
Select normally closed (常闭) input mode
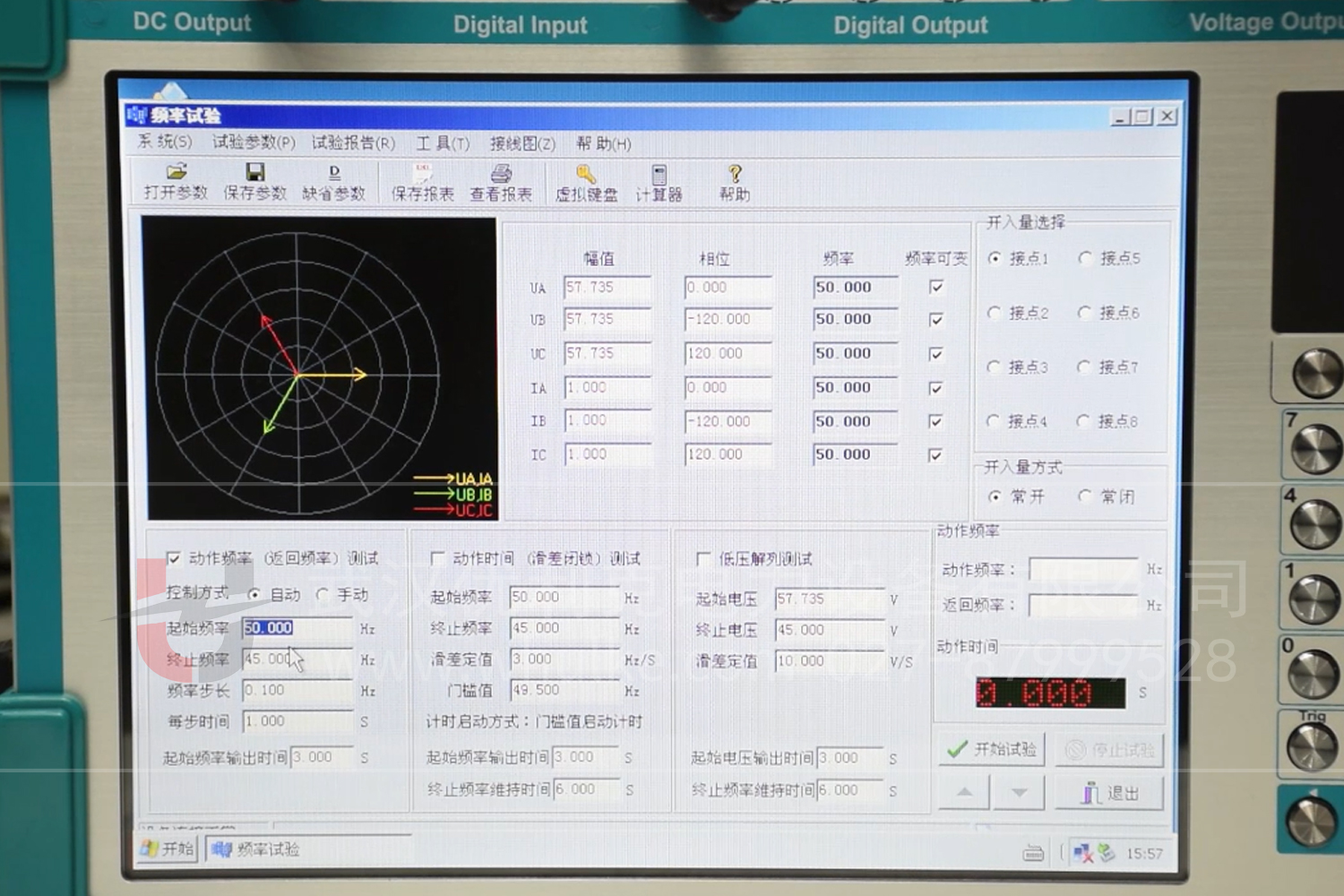point(1085,495)
